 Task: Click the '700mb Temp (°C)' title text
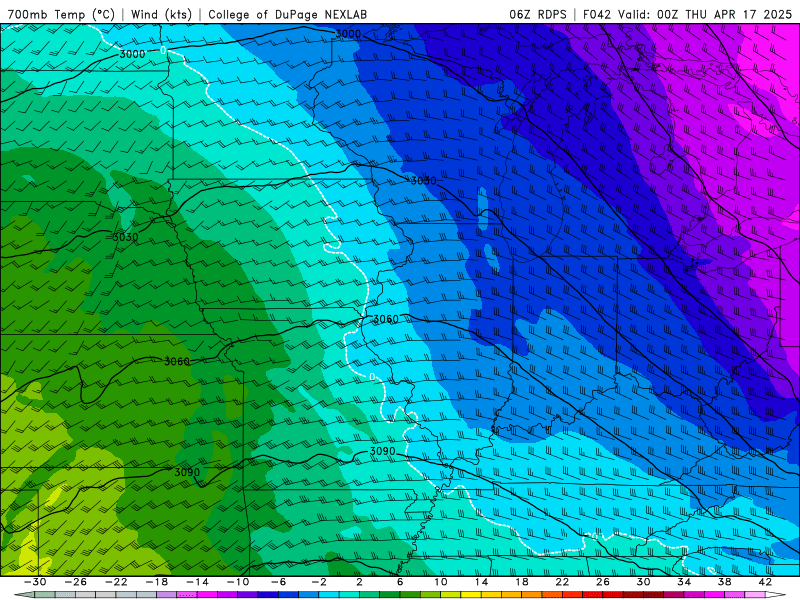coord(61,14)
